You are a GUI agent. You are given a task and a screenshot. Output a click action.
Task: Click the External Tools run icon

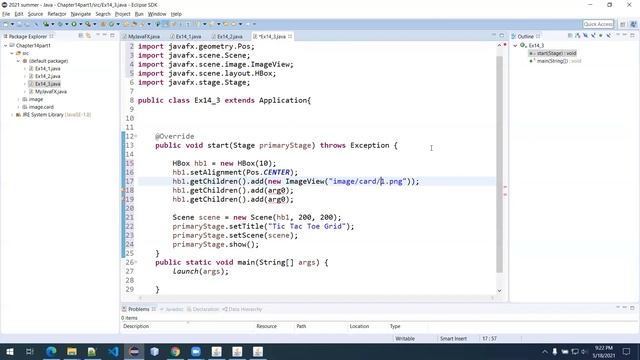88,24
